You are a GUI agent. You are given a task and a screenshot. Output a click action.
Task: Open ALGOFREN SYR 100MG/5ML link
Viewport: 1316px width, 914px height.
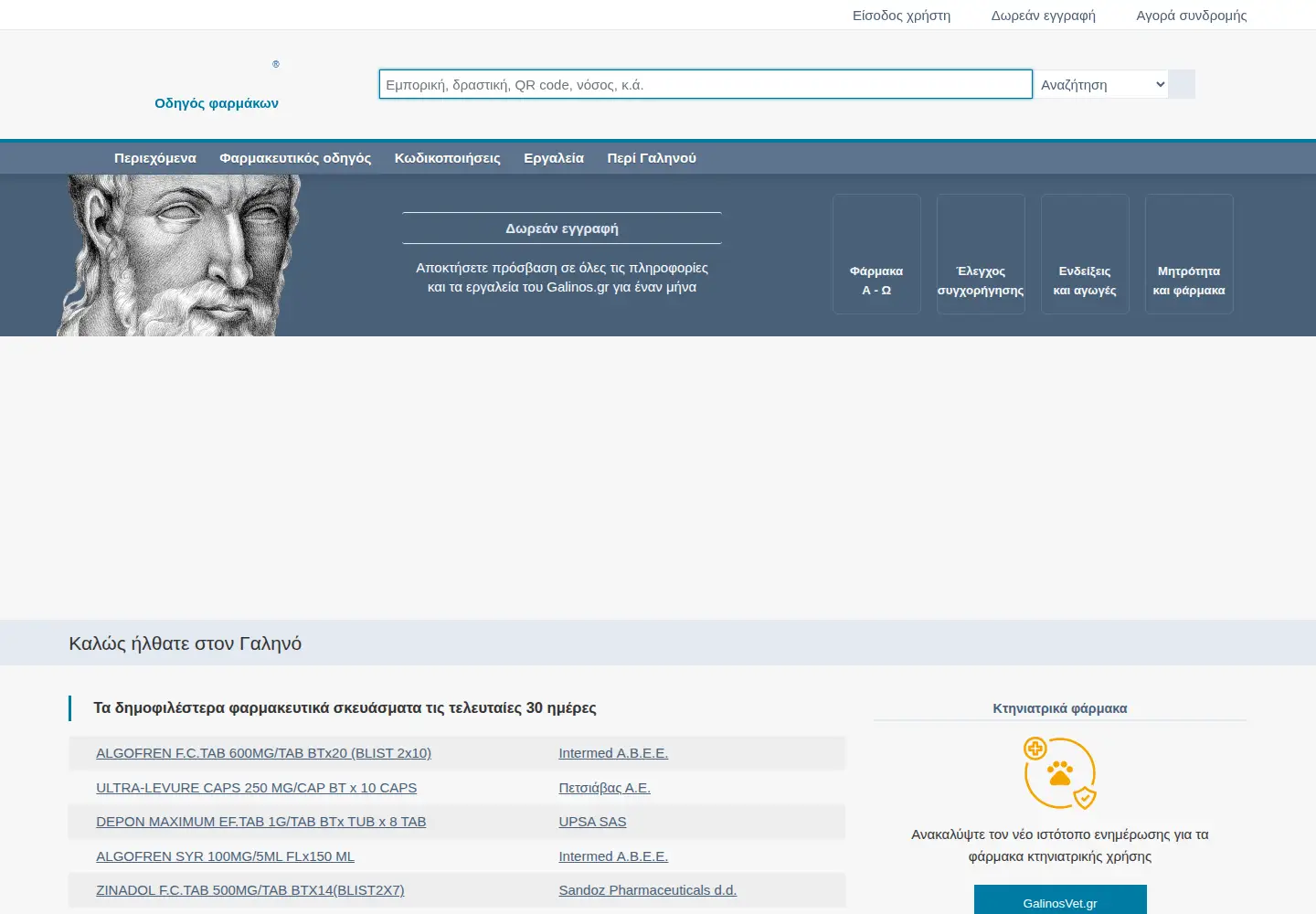[225, 856]
